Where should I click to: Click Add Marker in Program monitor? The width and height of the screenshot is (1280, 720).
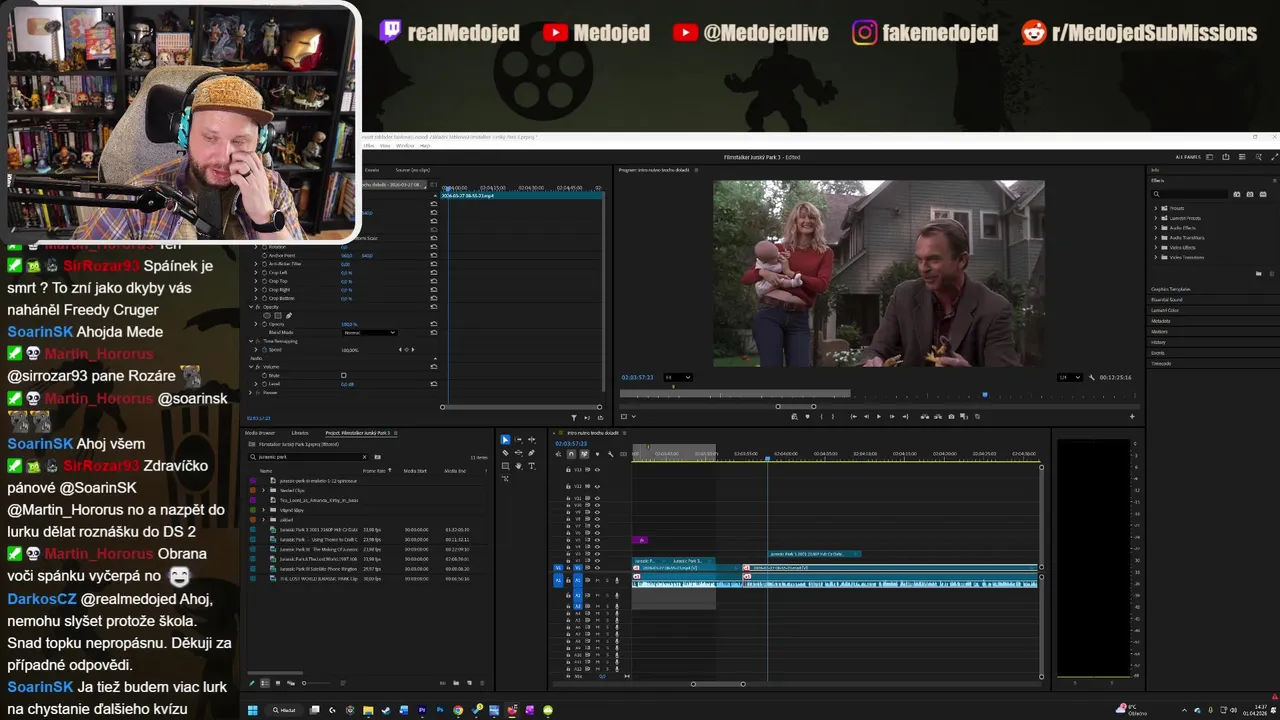click(x=807, y=416)
